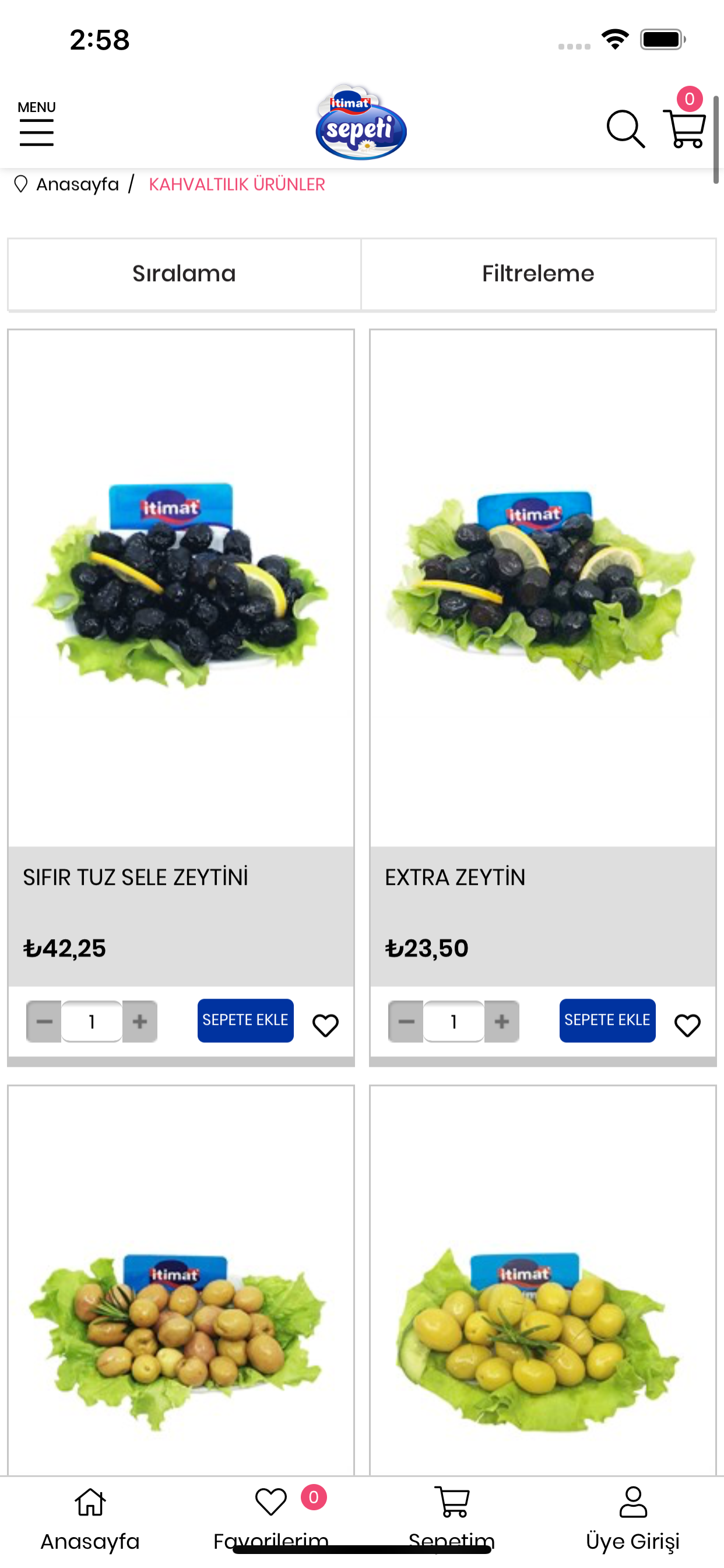Favorite the SIFIR TUZ SELE ZEYTİNİ product
This screenshot has height=1568, width=724.
point(325,1025)
